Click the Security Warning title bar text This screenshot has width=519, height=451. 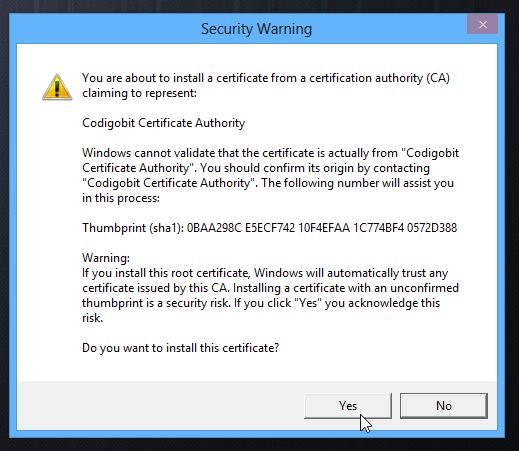pos(256,29)
